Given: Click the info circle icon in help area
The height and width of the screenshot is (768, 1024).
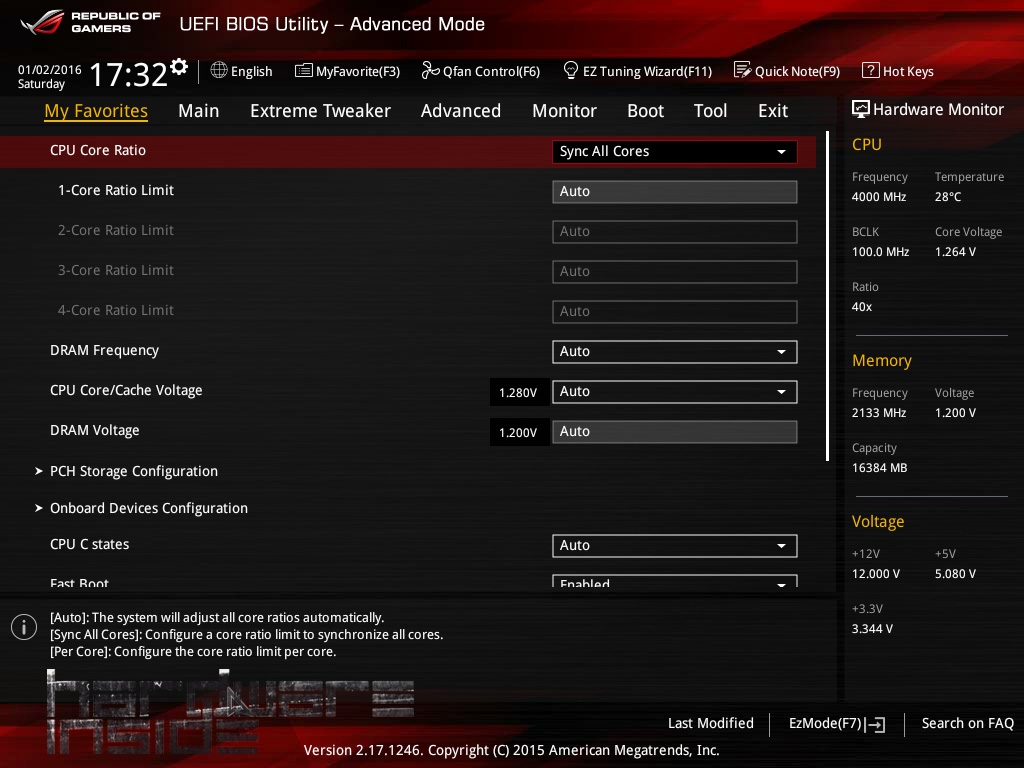Looking at the screenshot, I should click(x=24, y=627).
